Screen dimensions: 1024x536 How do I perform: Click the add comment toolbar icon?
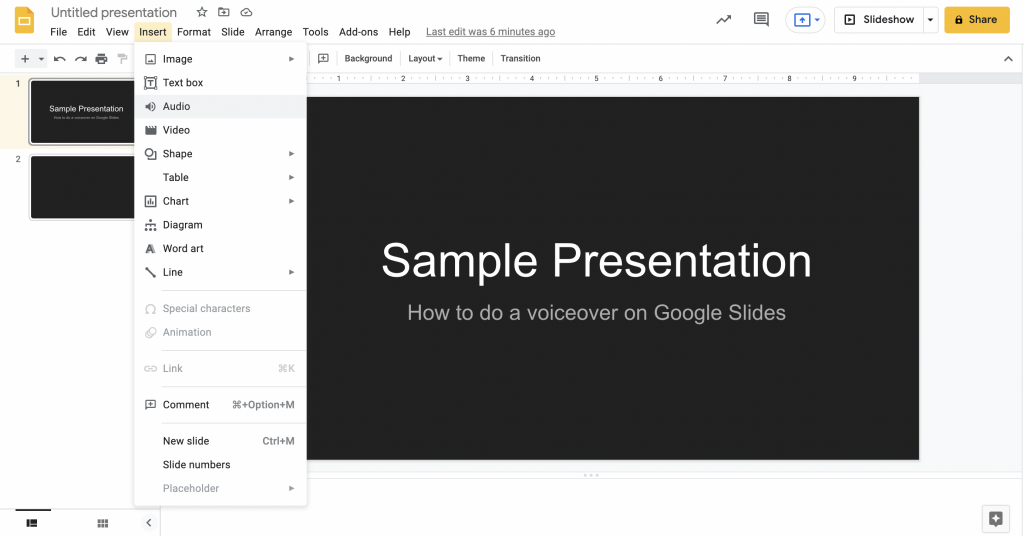[323, 58]
